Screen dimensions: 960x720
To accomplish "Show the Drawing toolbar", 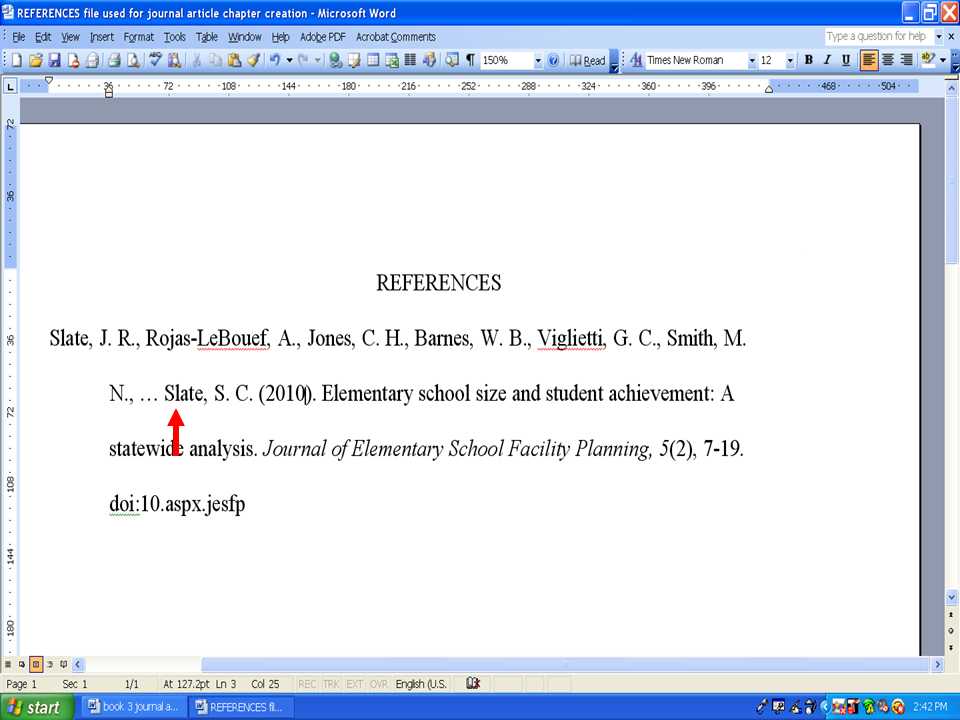I will (429, 60).
